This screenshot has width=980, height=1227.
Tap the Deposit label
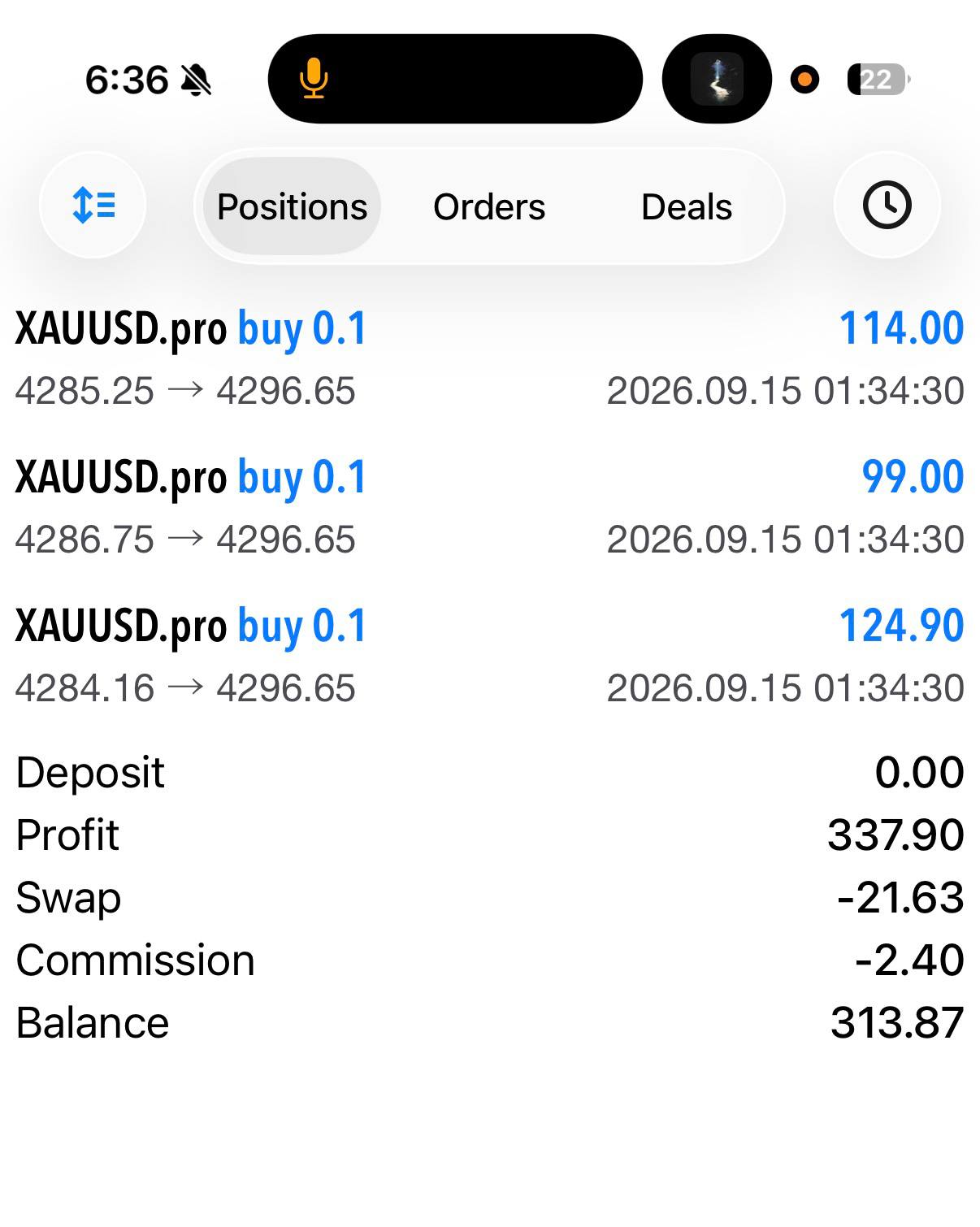[90, 774]
